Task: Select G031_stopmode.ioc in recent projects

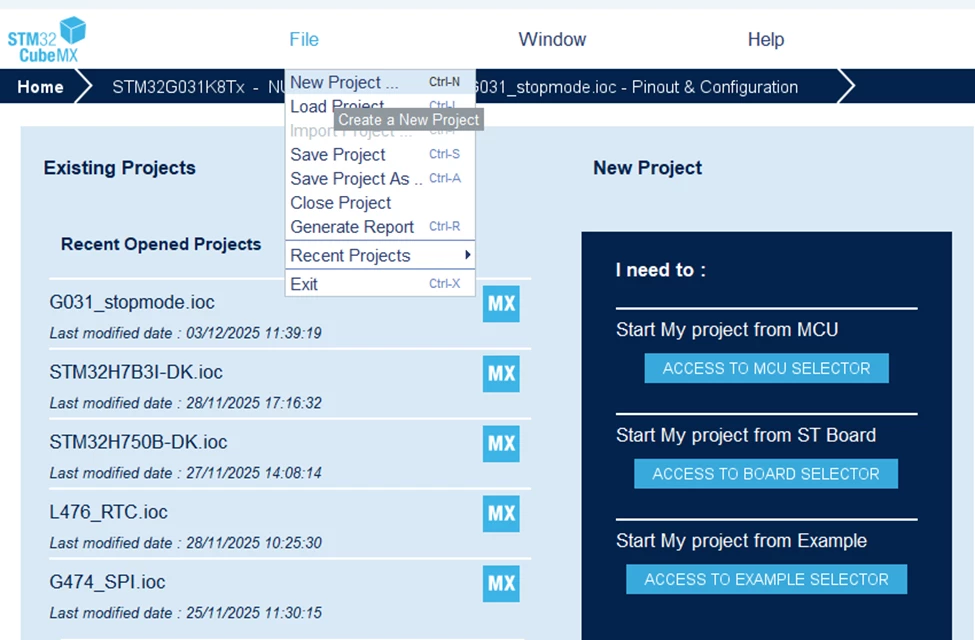Action: coord(132,302)
